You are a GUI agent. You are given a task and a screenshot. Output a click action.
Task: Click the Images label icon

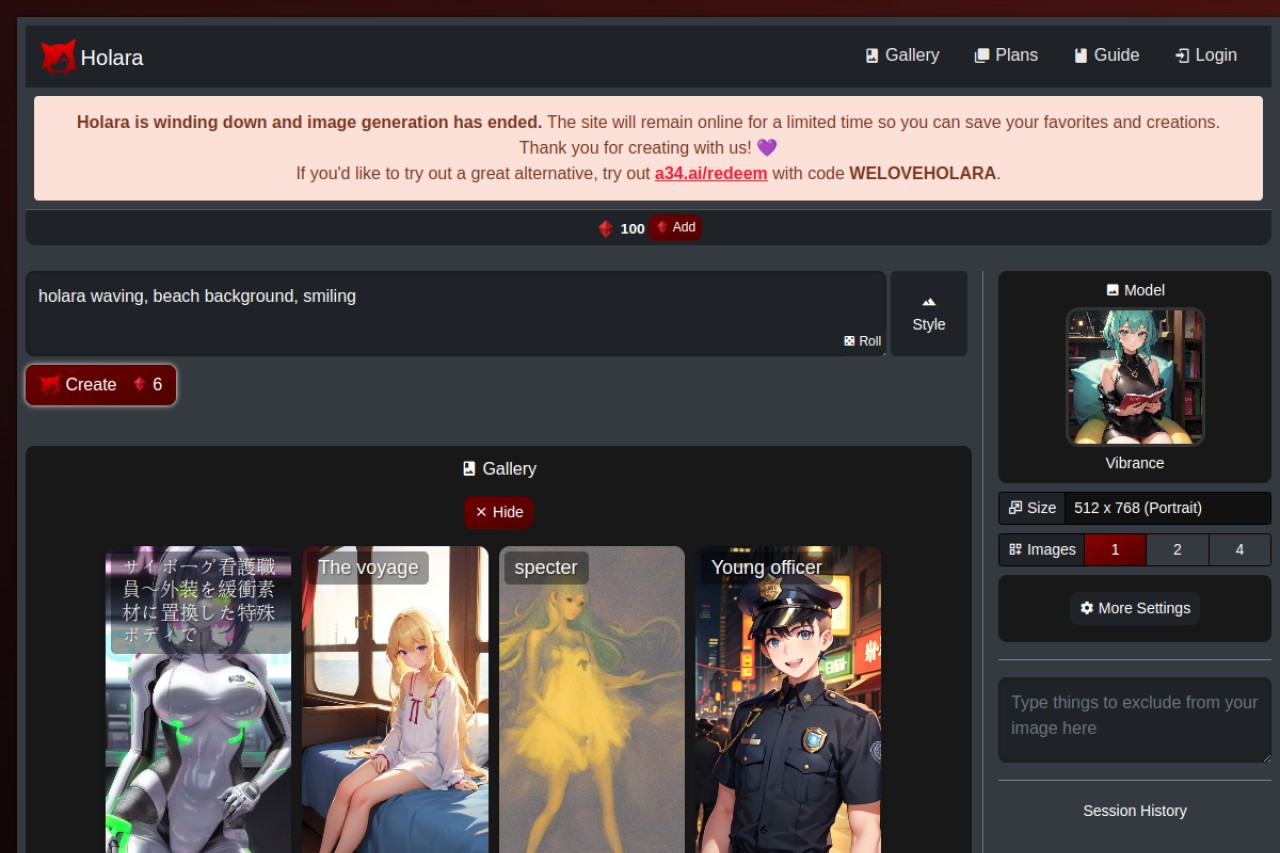point(1015,549)
